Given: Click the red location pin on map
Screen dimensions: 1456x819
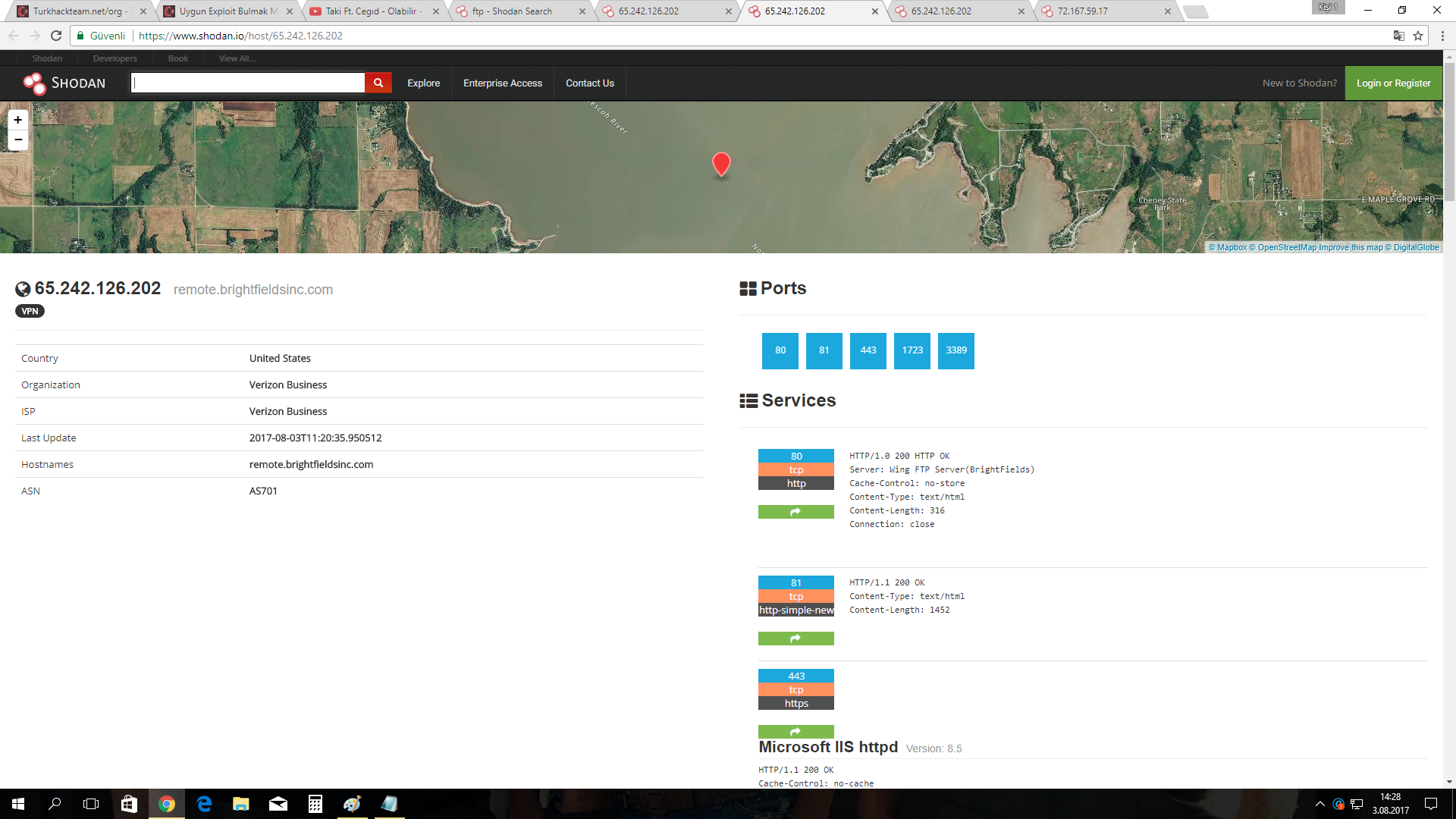Looking at the screenshot, I should (721, 164).
